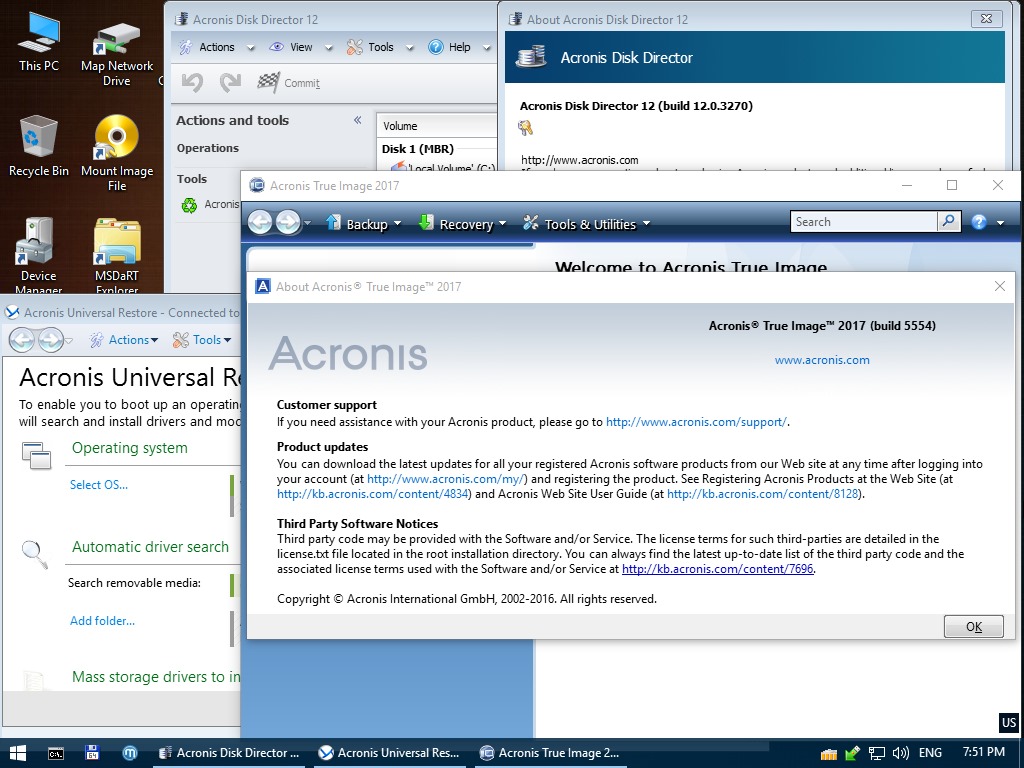The height and width of the screenshot is (768, 1024).
Task: Open the Recycle Bin icon
Action: 39,145
